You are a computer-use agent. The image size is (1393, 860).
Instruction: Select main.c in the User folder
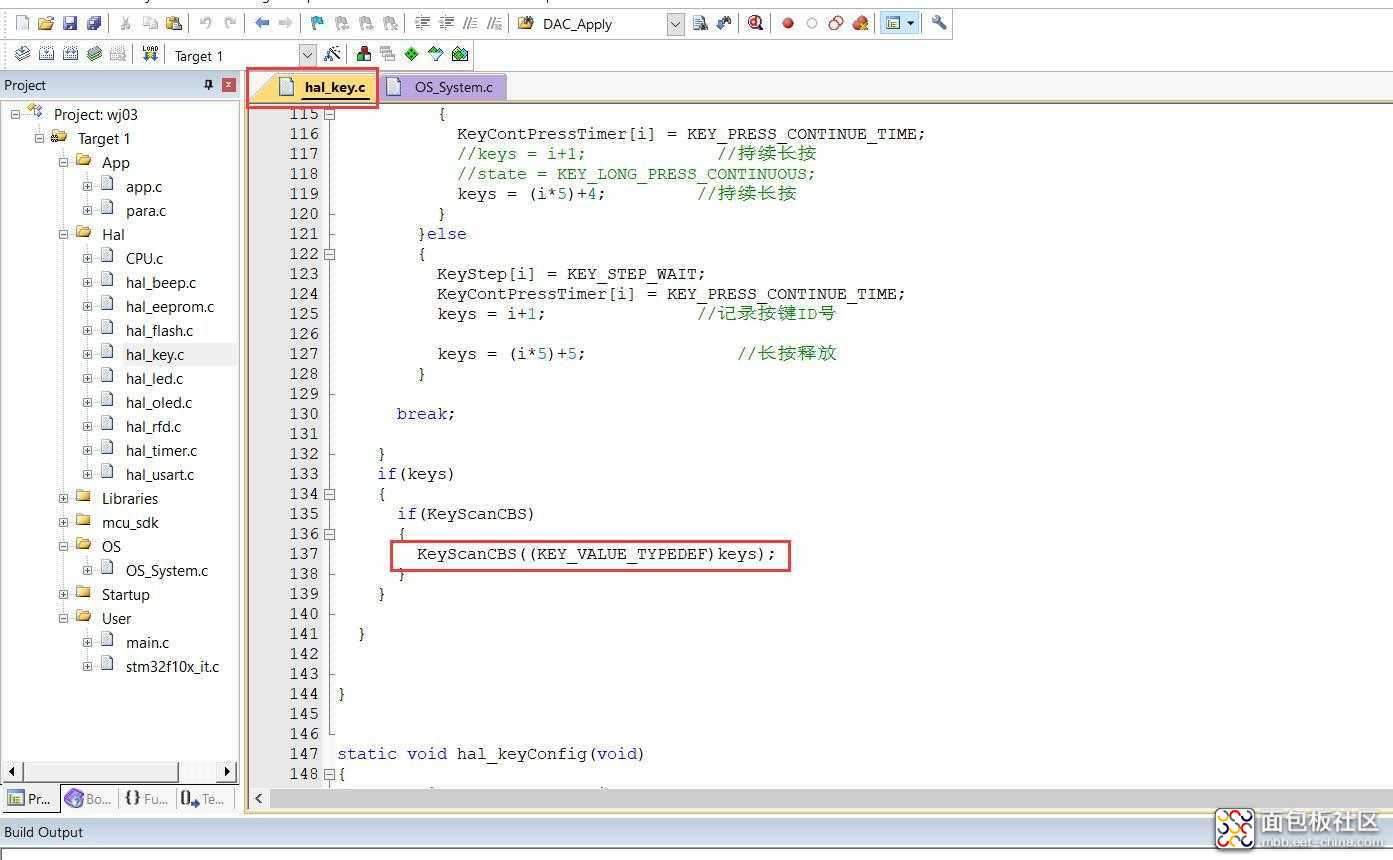pos(147,642)
